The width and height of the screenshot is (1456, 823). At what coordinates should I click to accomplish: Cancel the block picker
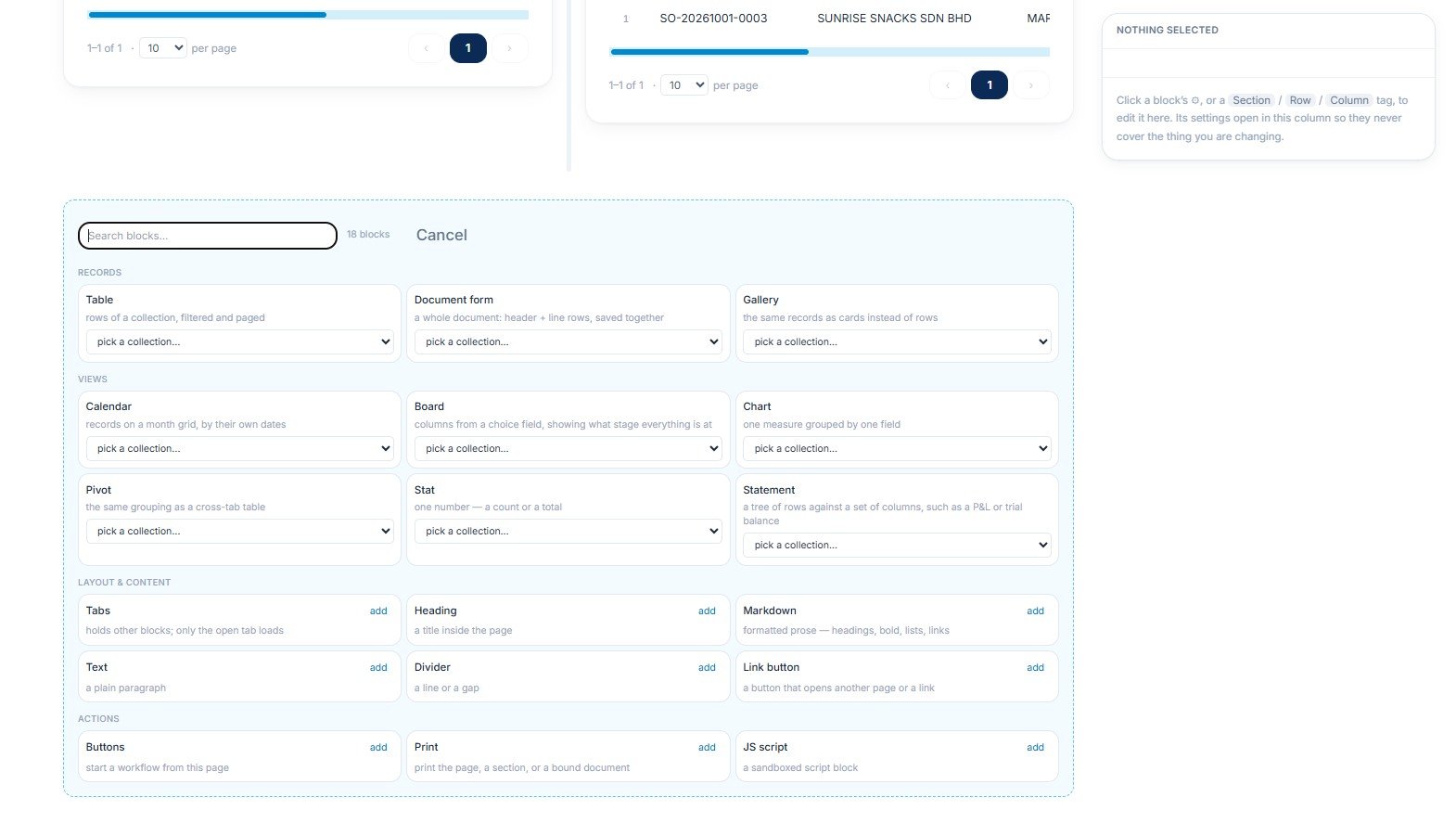point(441,236)
